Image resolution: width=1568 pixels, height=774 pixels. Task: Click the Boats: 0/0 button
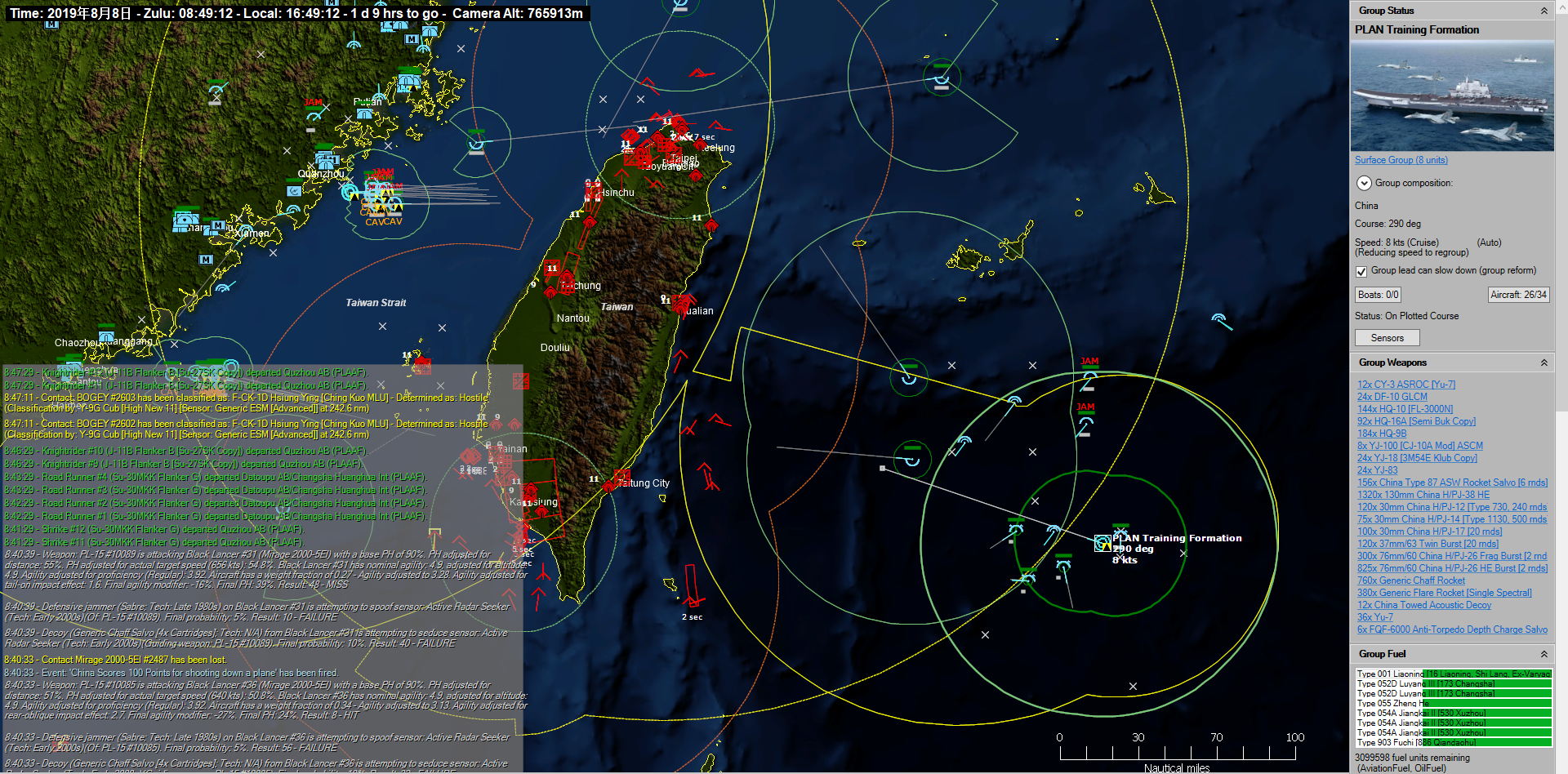(x=1379, y=295)
